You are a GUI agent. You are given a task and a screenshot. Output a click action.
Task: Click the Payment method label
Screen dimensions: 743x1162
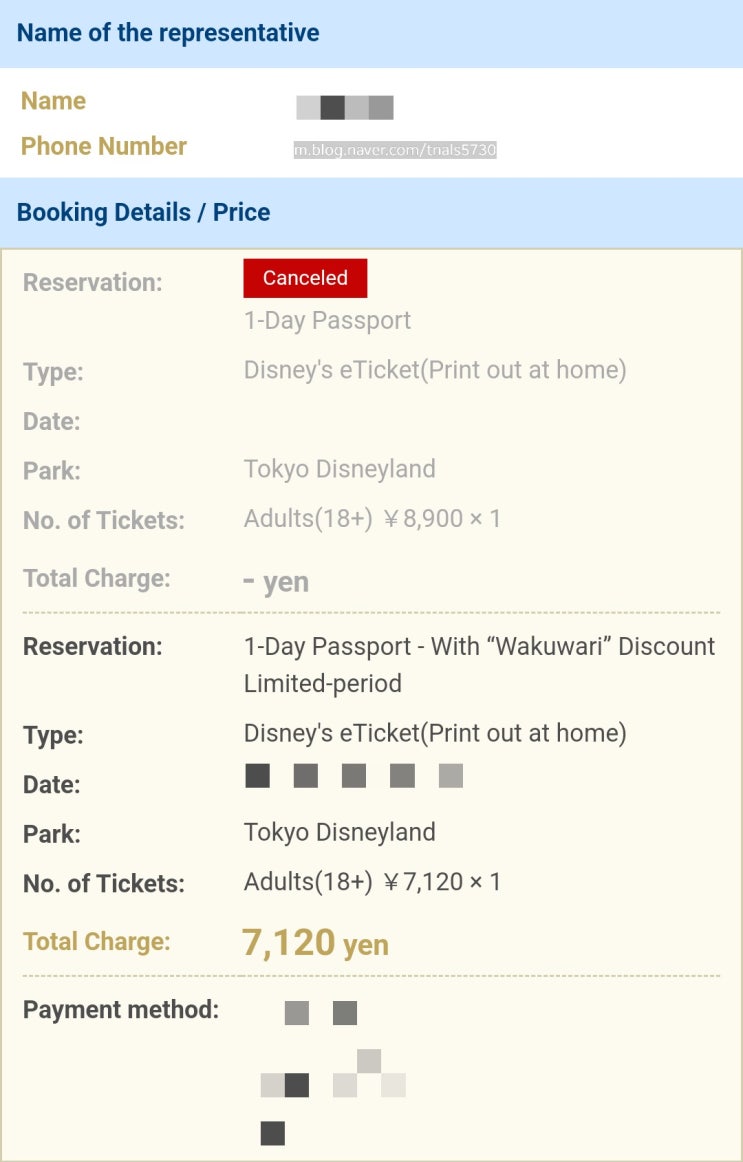[x=121, y=1009]
